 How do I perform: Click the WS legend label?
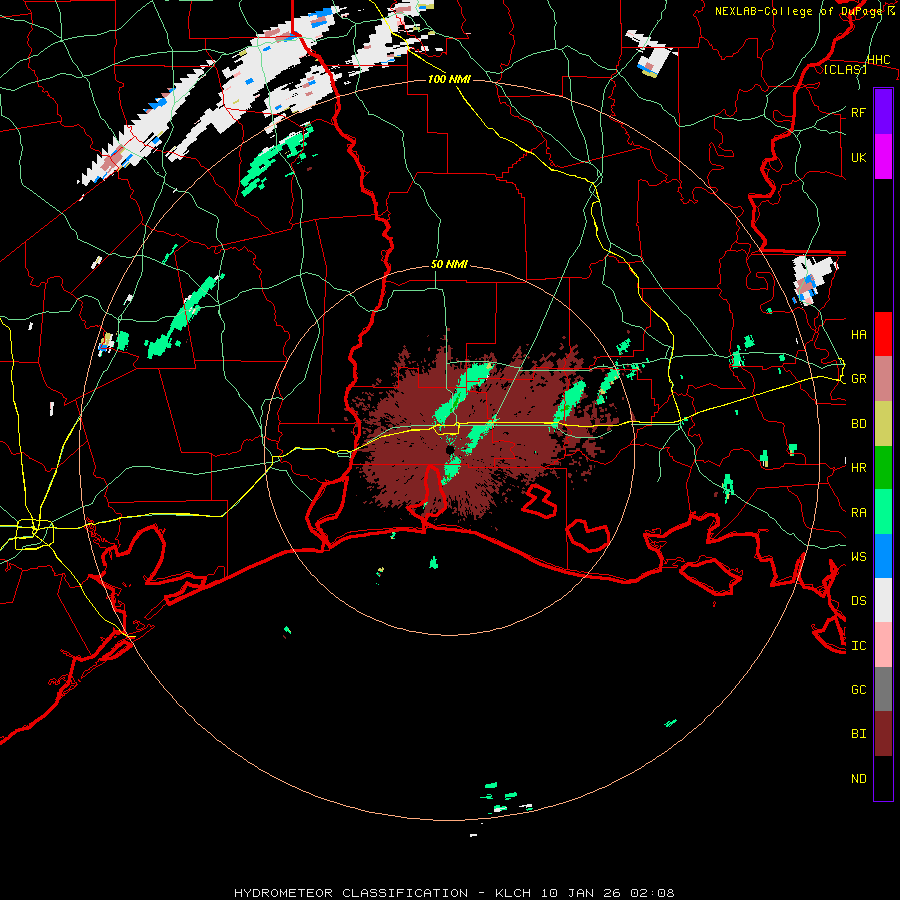(858, 556)
